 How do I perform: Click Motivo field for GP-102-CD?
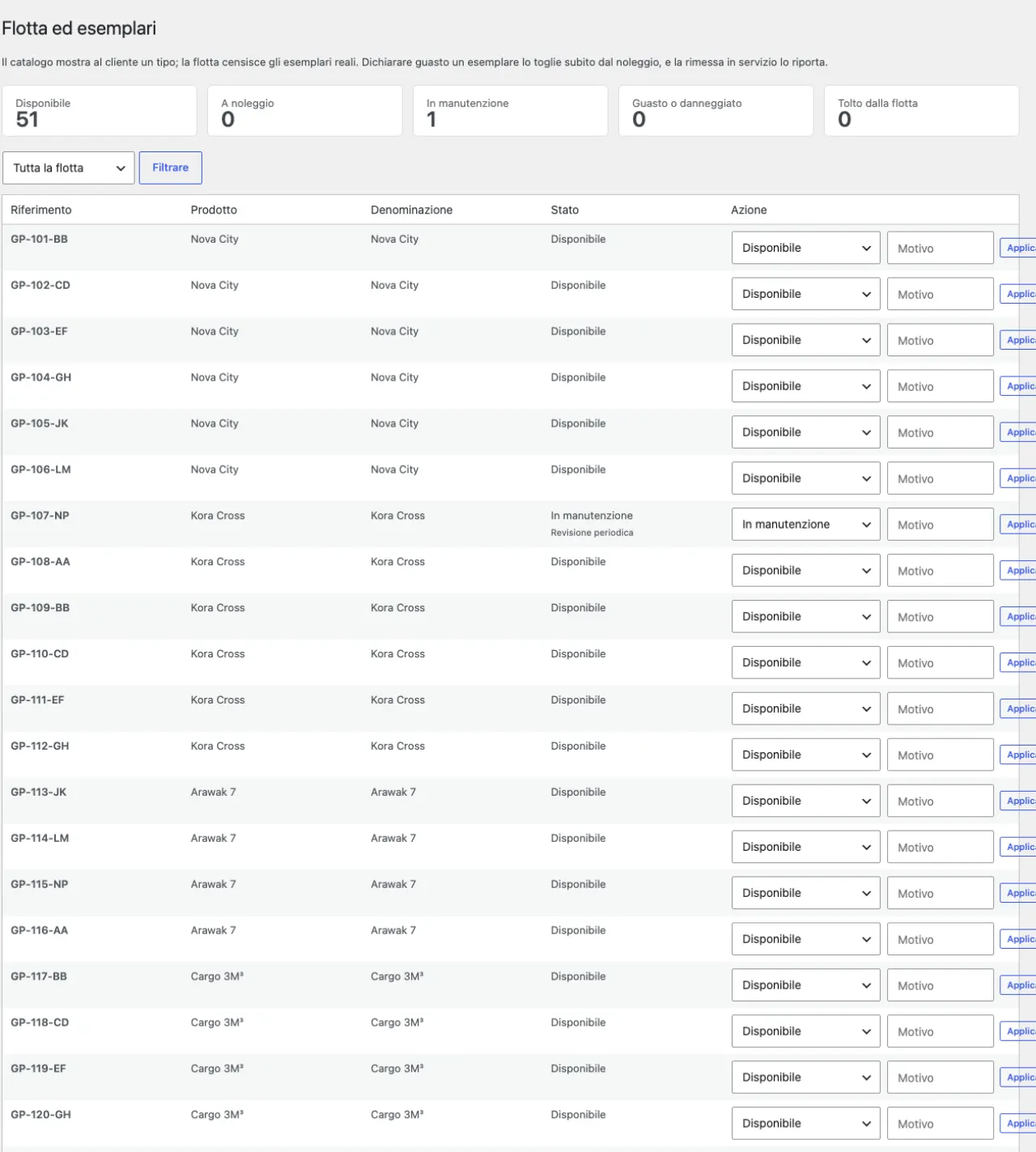click(x=940, y=294)
